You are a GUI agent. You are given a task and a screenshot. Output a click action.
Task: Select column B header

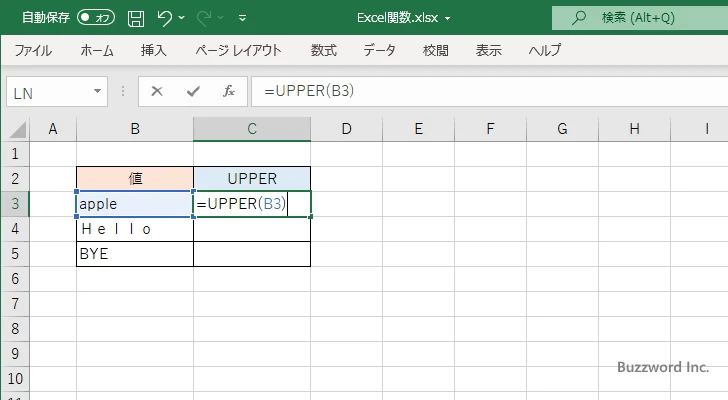[135, 129]
